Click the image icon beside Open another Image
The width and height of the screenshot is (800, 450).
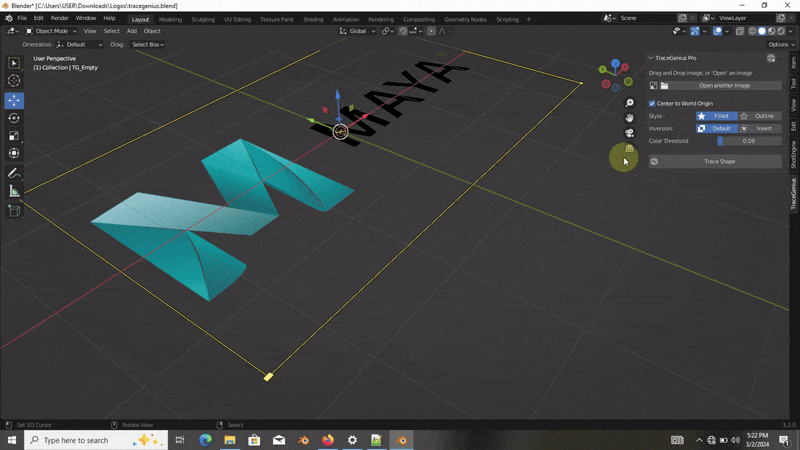(653, 86)
